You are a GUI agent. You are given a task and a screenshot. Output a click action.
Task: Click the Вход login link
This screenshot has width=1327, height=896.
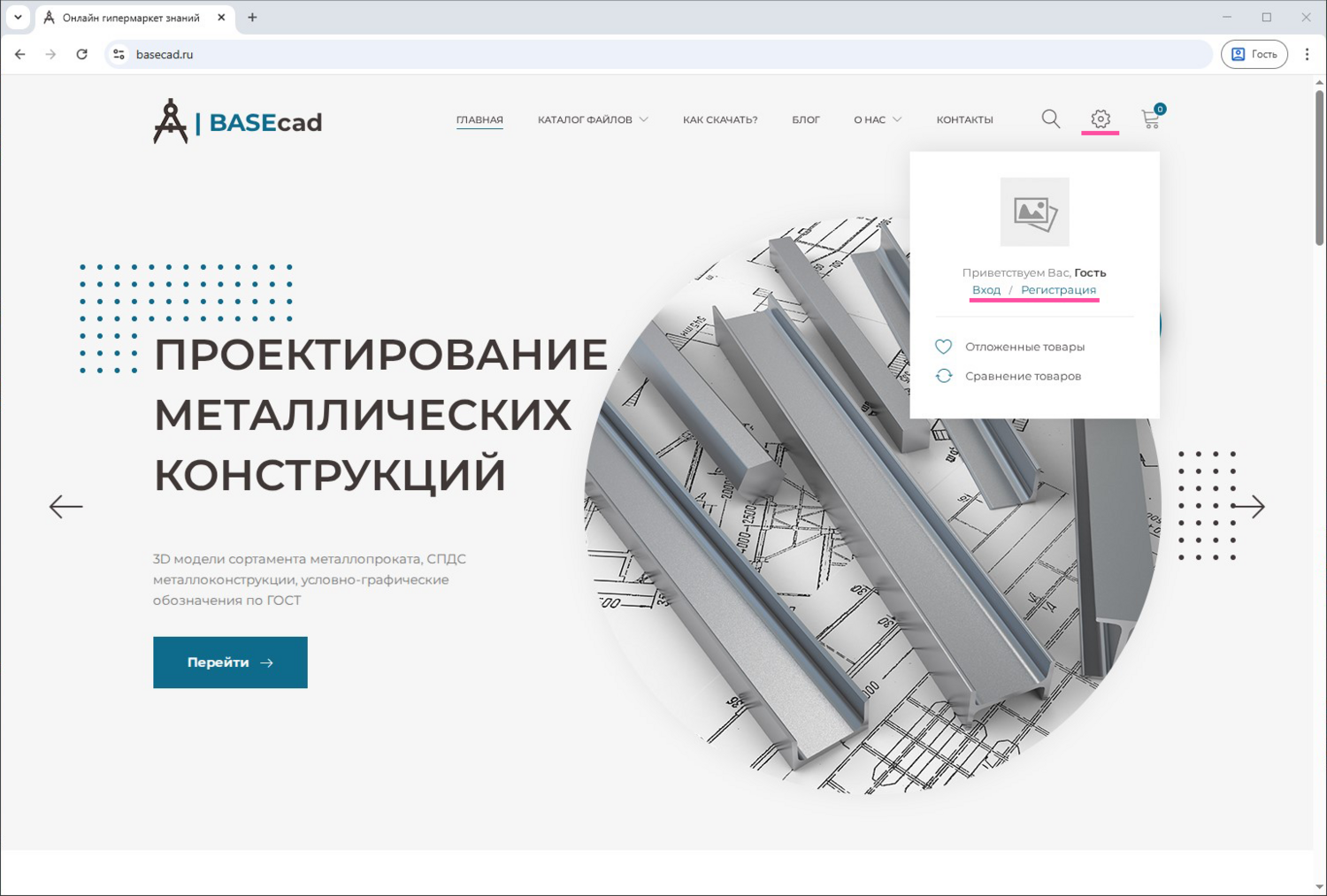[x=986, y=290]
